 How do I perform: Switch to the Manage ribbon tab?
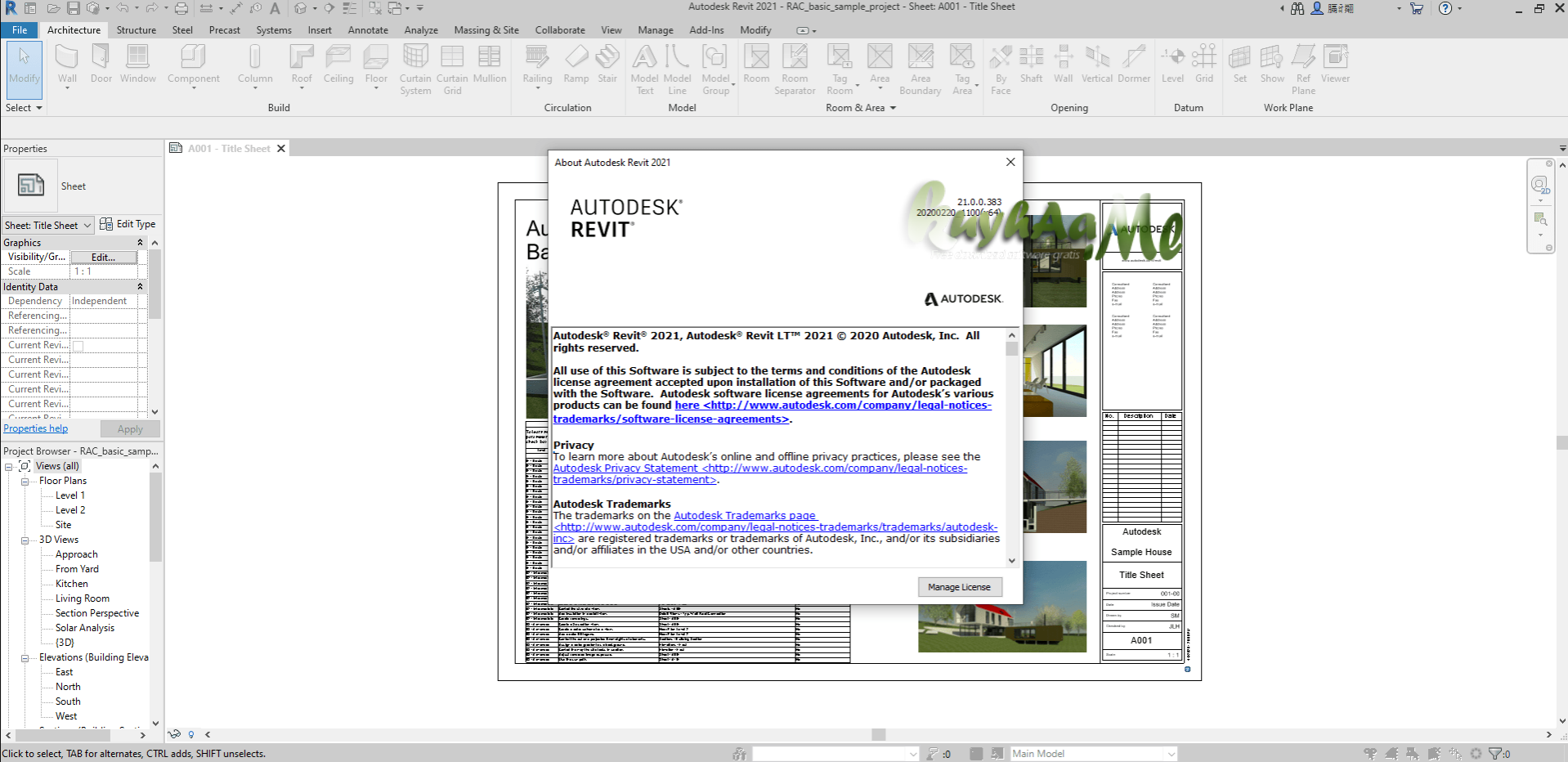pyautogui.click(x=656, y=30)
